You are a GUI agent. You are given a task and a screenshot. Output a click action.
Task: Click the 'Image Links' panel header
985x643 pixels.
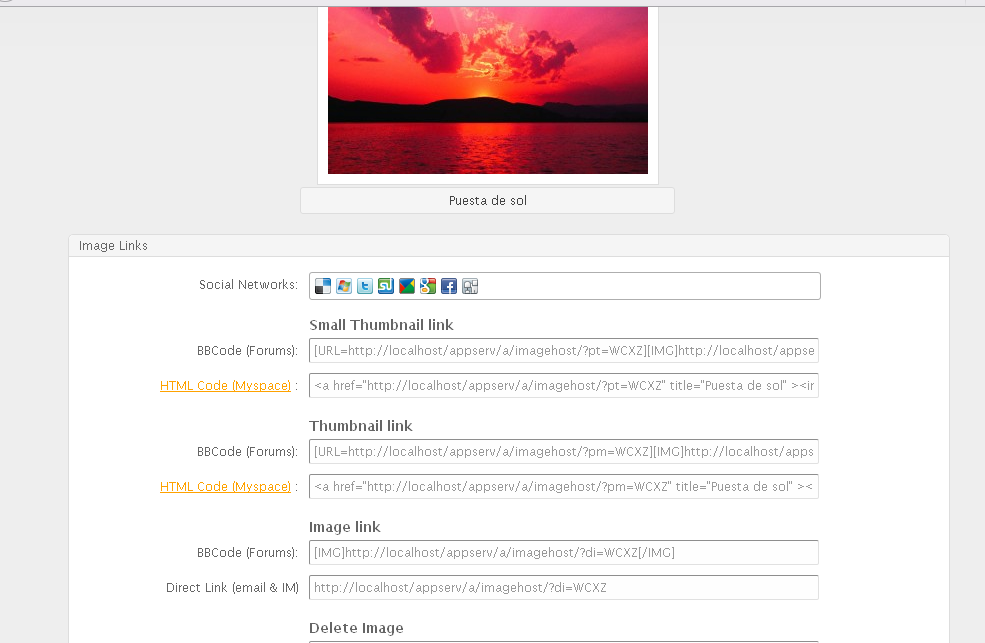(509, 246)
